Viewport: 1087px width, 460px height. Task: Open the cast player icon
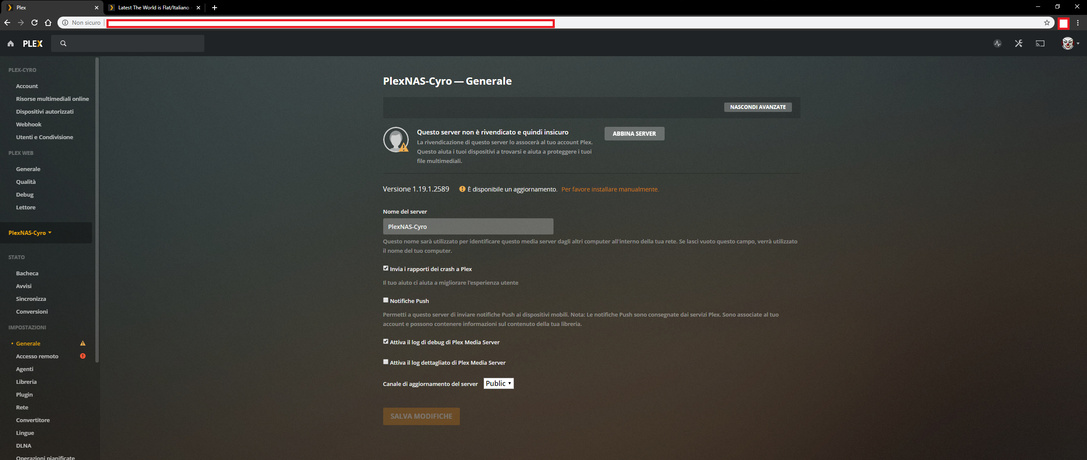click(x=1040, y=44)
